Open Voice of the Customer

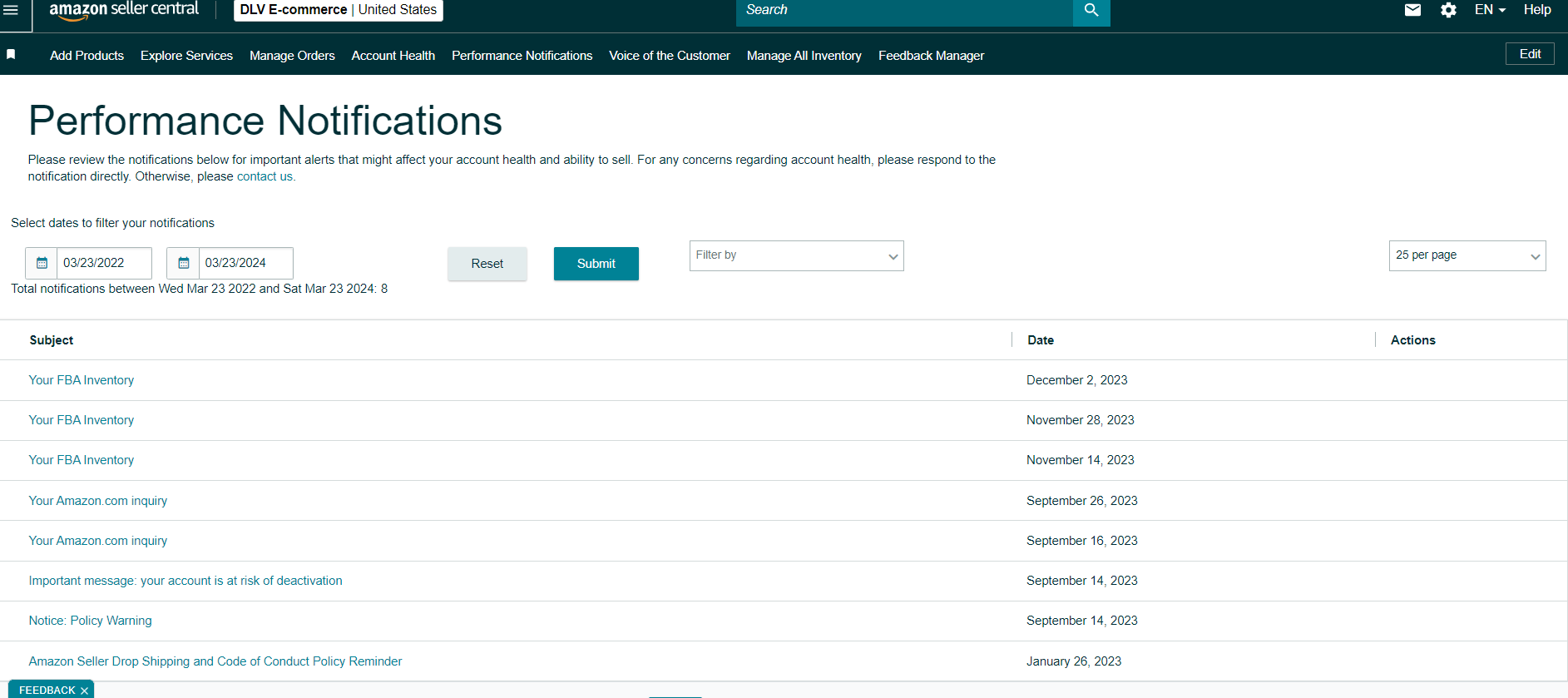[670, 56]
